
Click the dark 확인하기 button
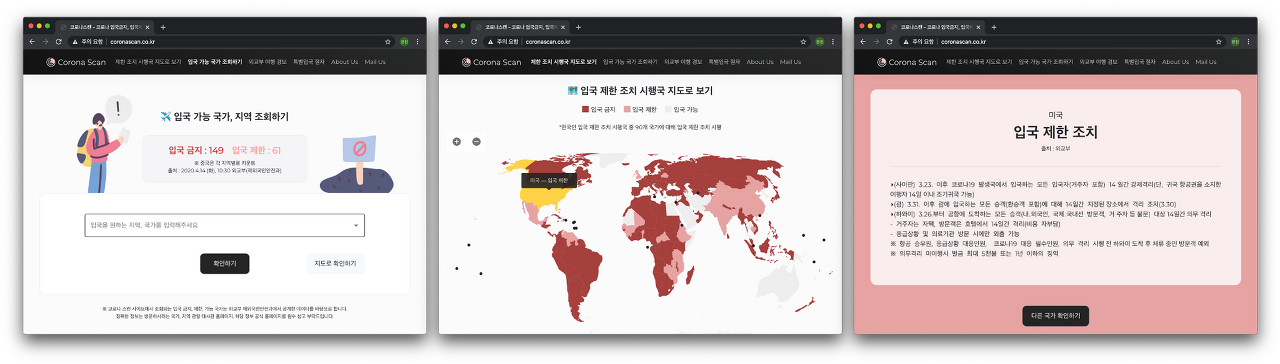click(225, 263)
